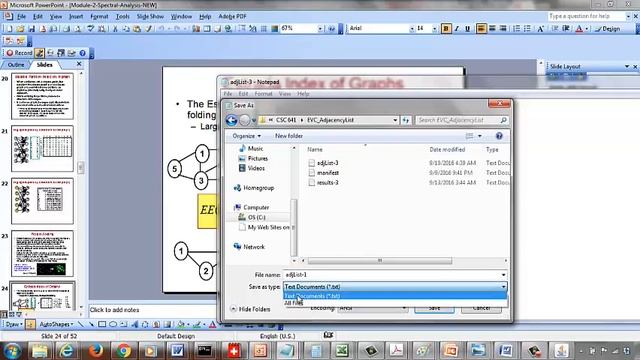Open Internet Explorer from the taskbar

pos(67,351)
